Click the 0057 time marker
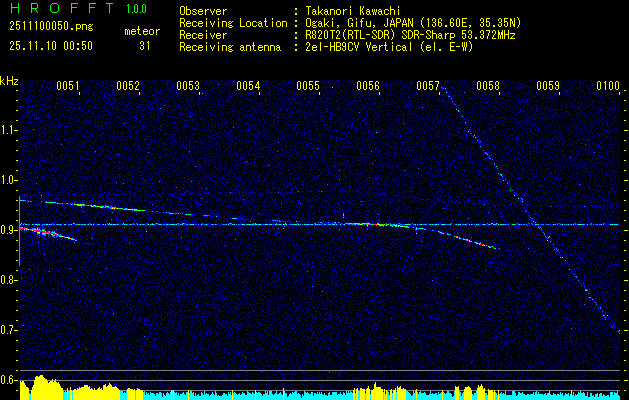The width and height of the screenshot is (629, 400). [x=428, y=85]
